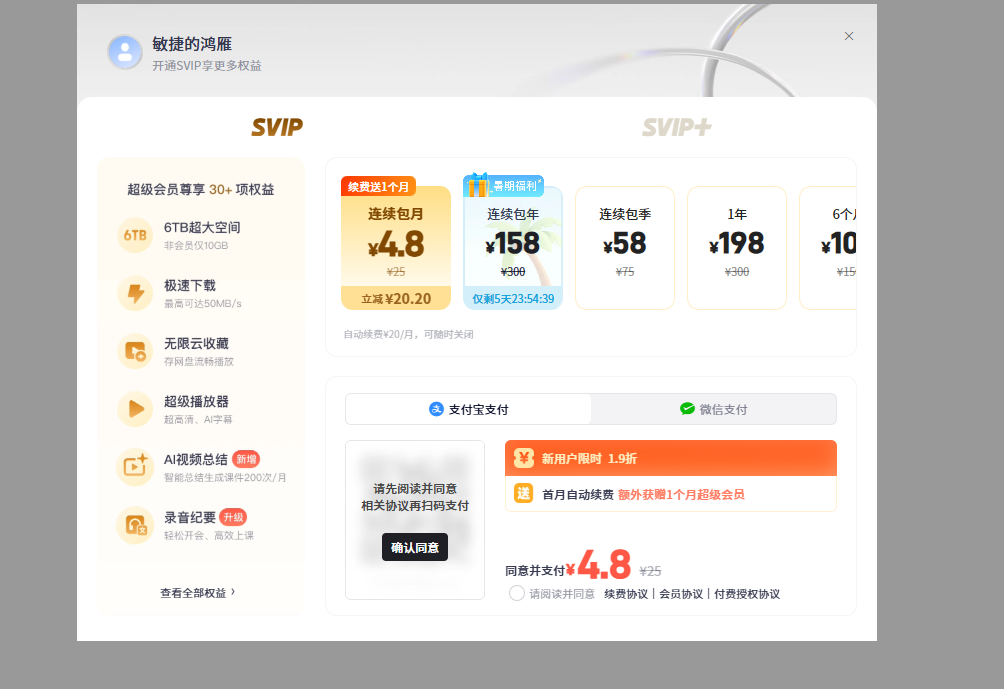Close the SVIP purchase dialog
Screen dimensions: 1004x689
pos(848,36)
